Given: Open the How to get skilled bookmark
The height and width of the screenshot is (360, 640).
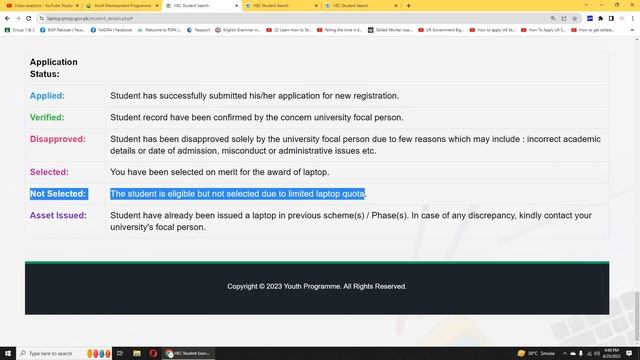Looking at the screenshot, I should 593,30.
